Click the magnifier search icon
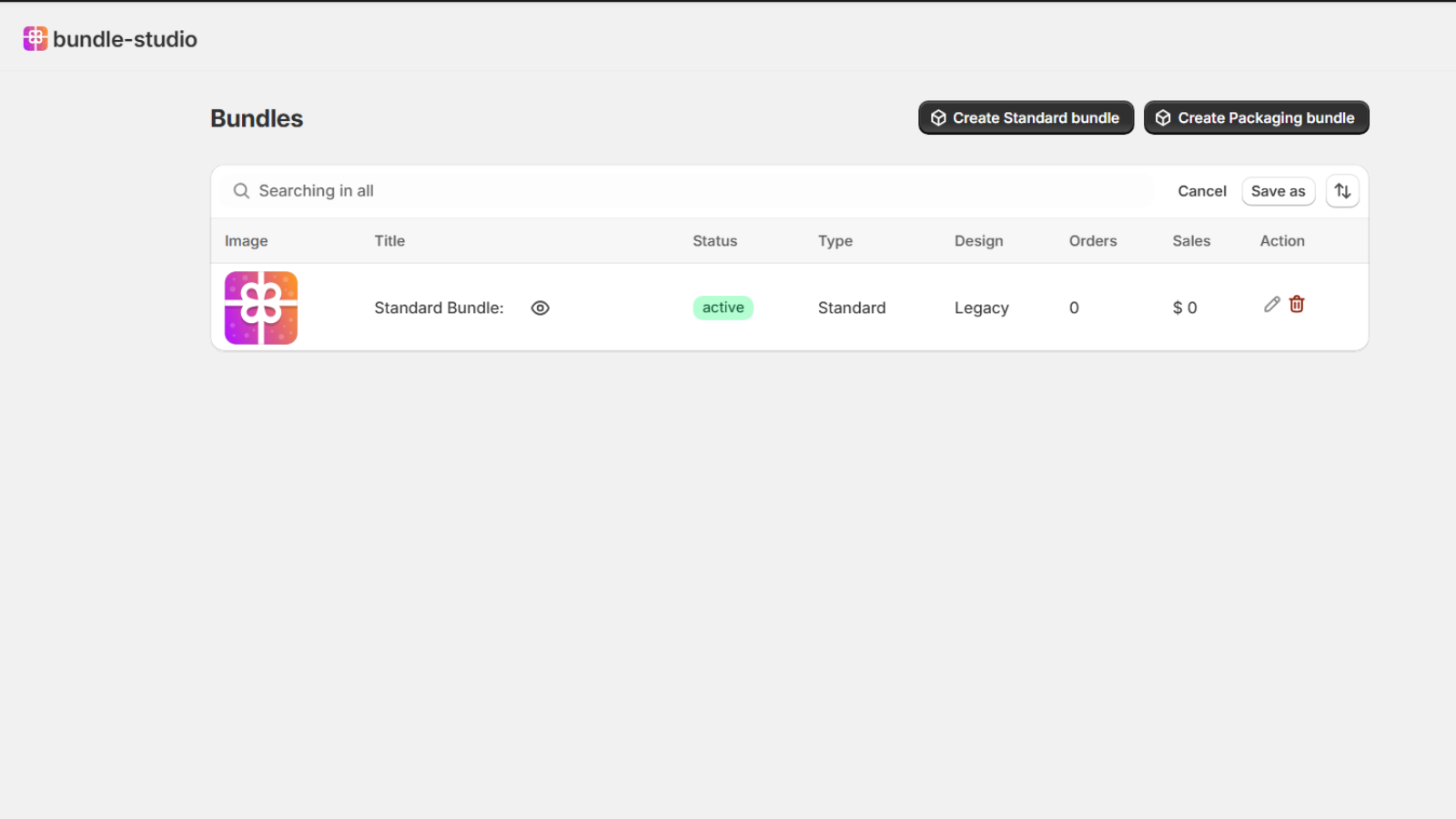This screenshot has height=819, width=1456. pos(241,191)
